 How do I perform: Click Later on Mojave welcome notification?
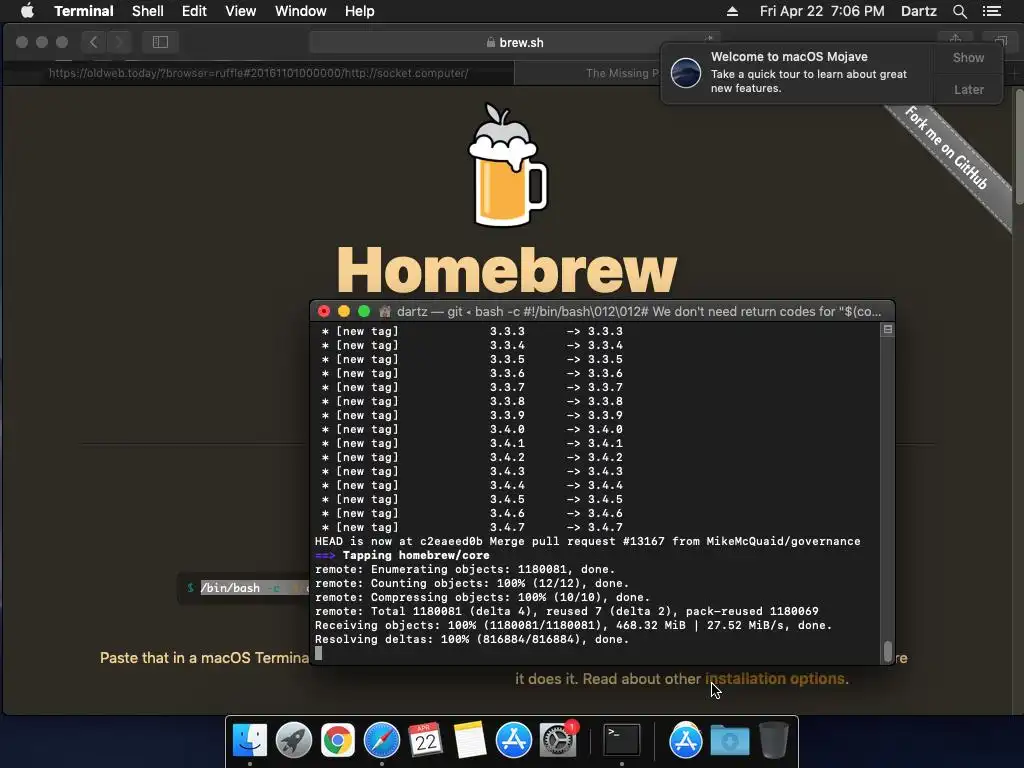coord(968,89)
